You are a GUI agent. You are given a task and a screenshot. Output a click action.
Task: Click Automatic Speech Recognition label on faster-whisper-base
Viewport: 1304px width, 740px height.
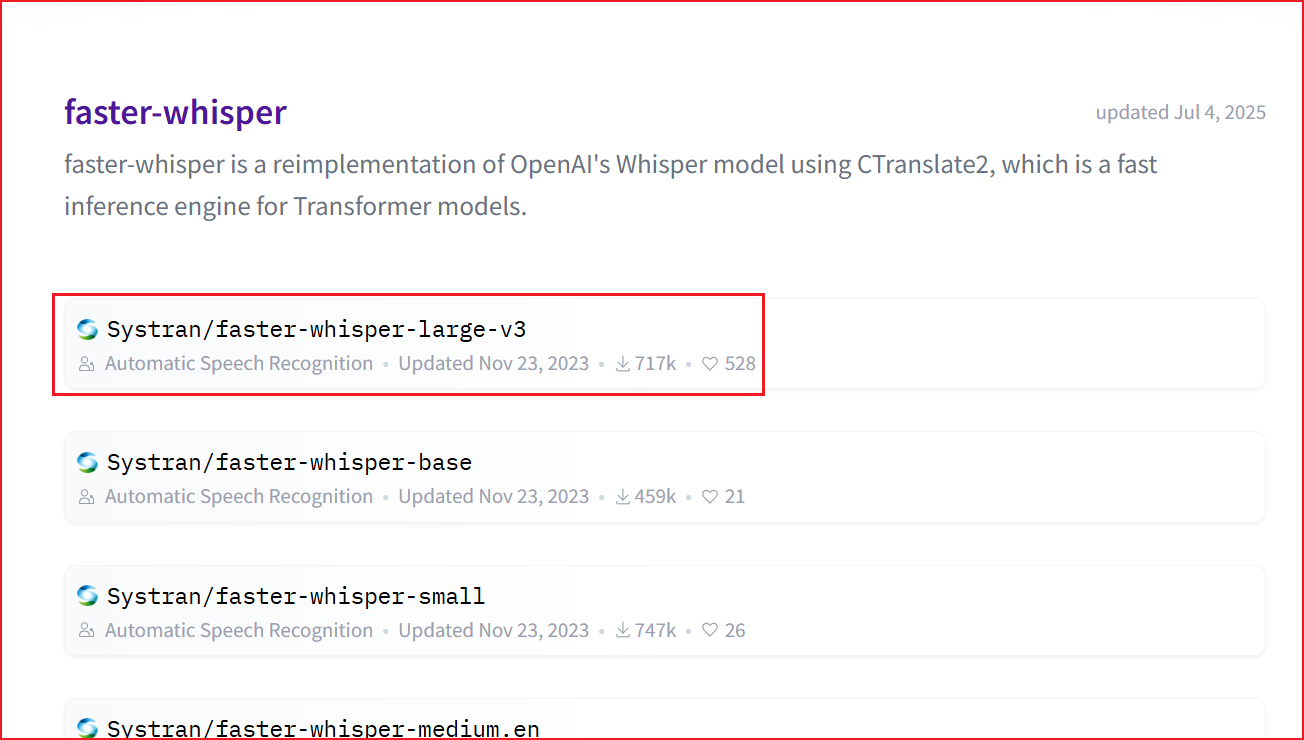(x=238, y=497)
